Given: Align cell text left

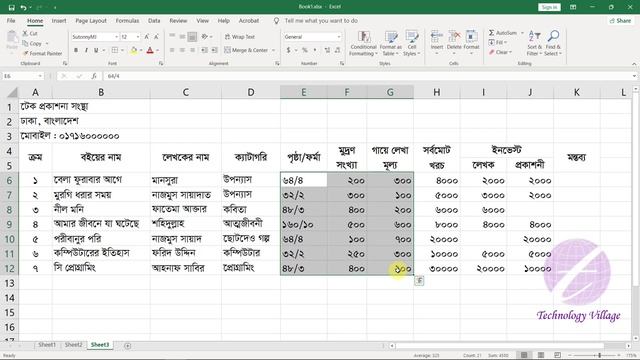Looking at the screenshot, I should pyautogui.click(x=172, y=50).
